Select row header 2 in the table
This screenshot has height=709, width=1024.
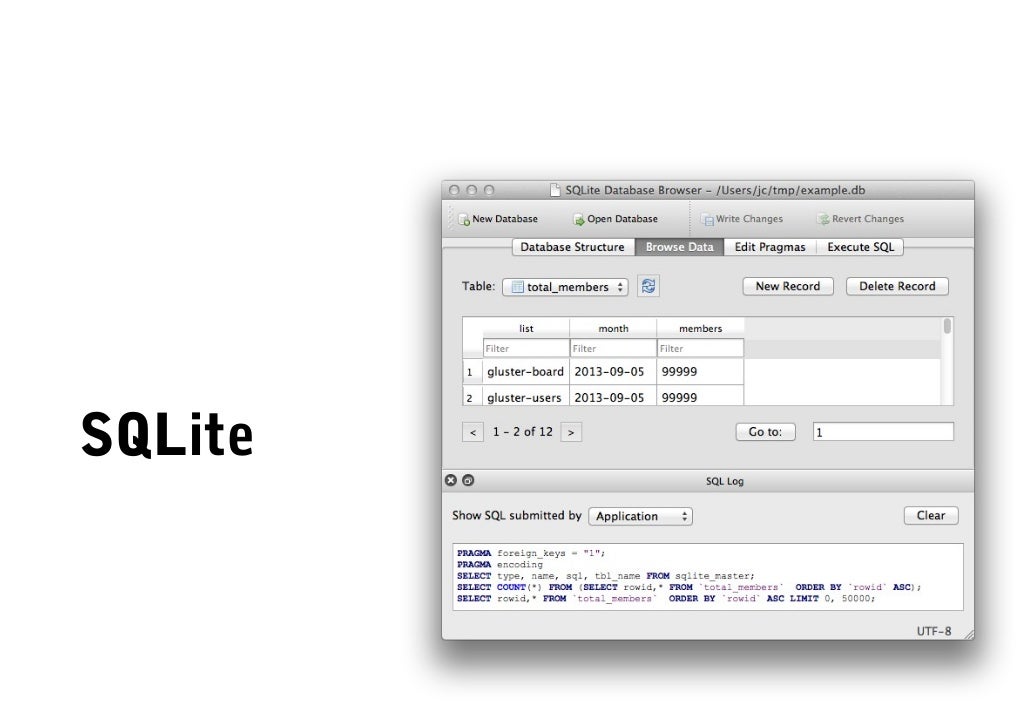(x=472, y=396)
